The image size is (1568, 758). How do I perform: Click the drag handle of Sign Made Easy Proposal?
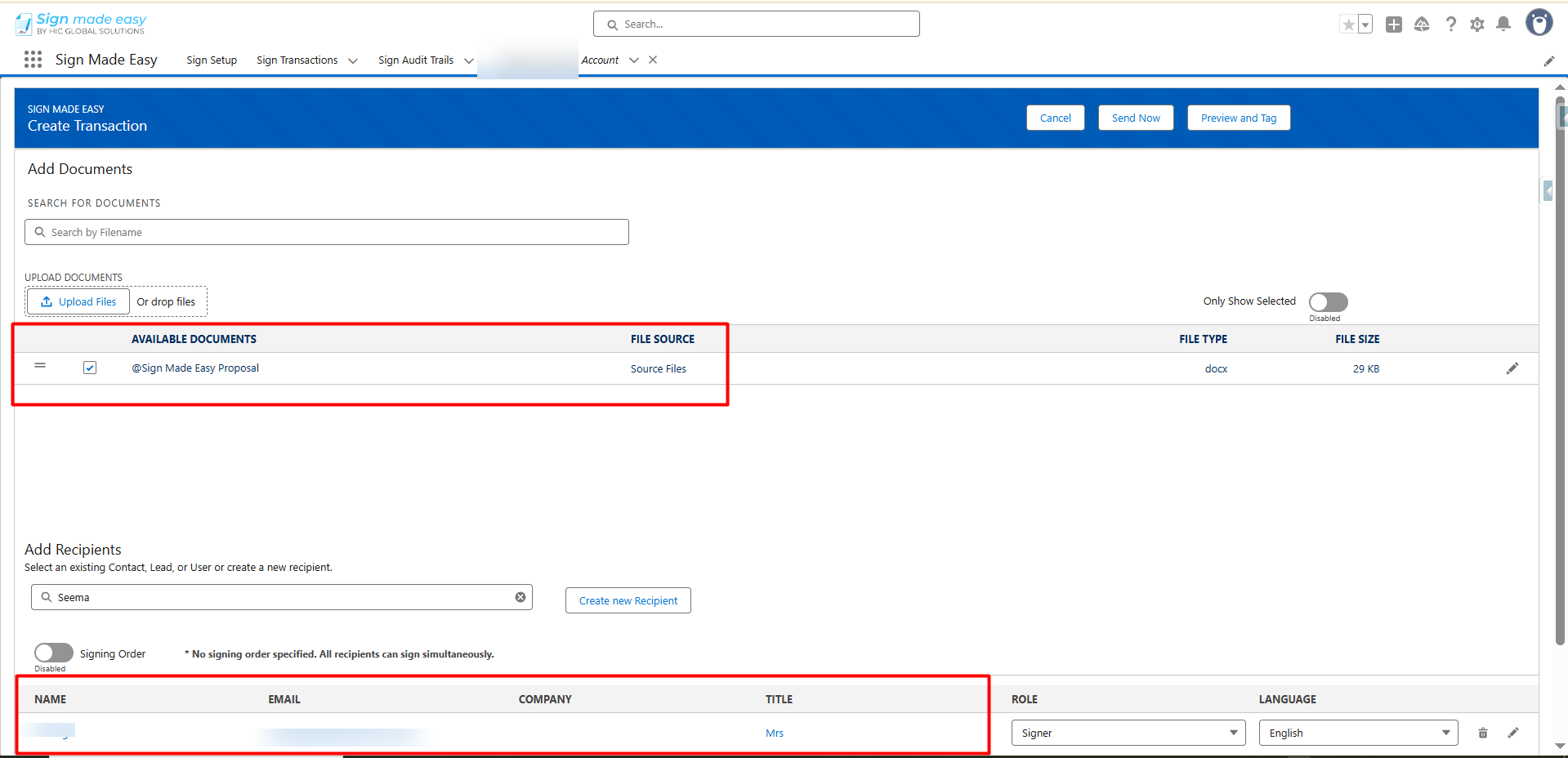[x=40, y=365]
